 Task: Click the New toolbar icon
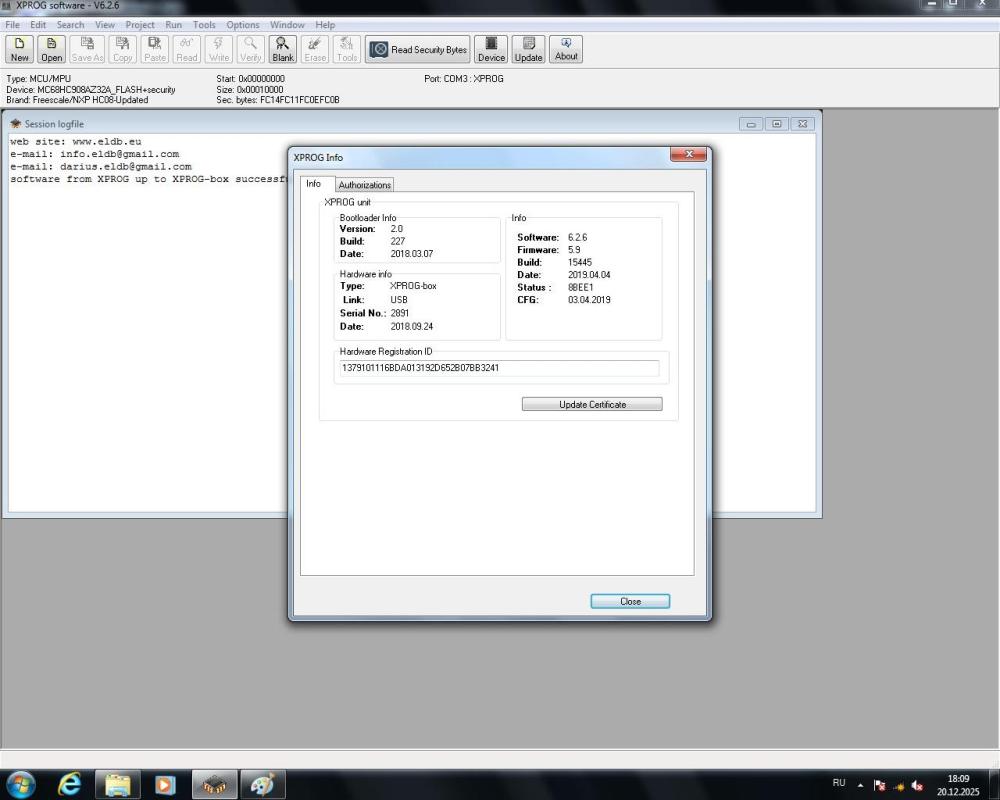coord(20,49)
